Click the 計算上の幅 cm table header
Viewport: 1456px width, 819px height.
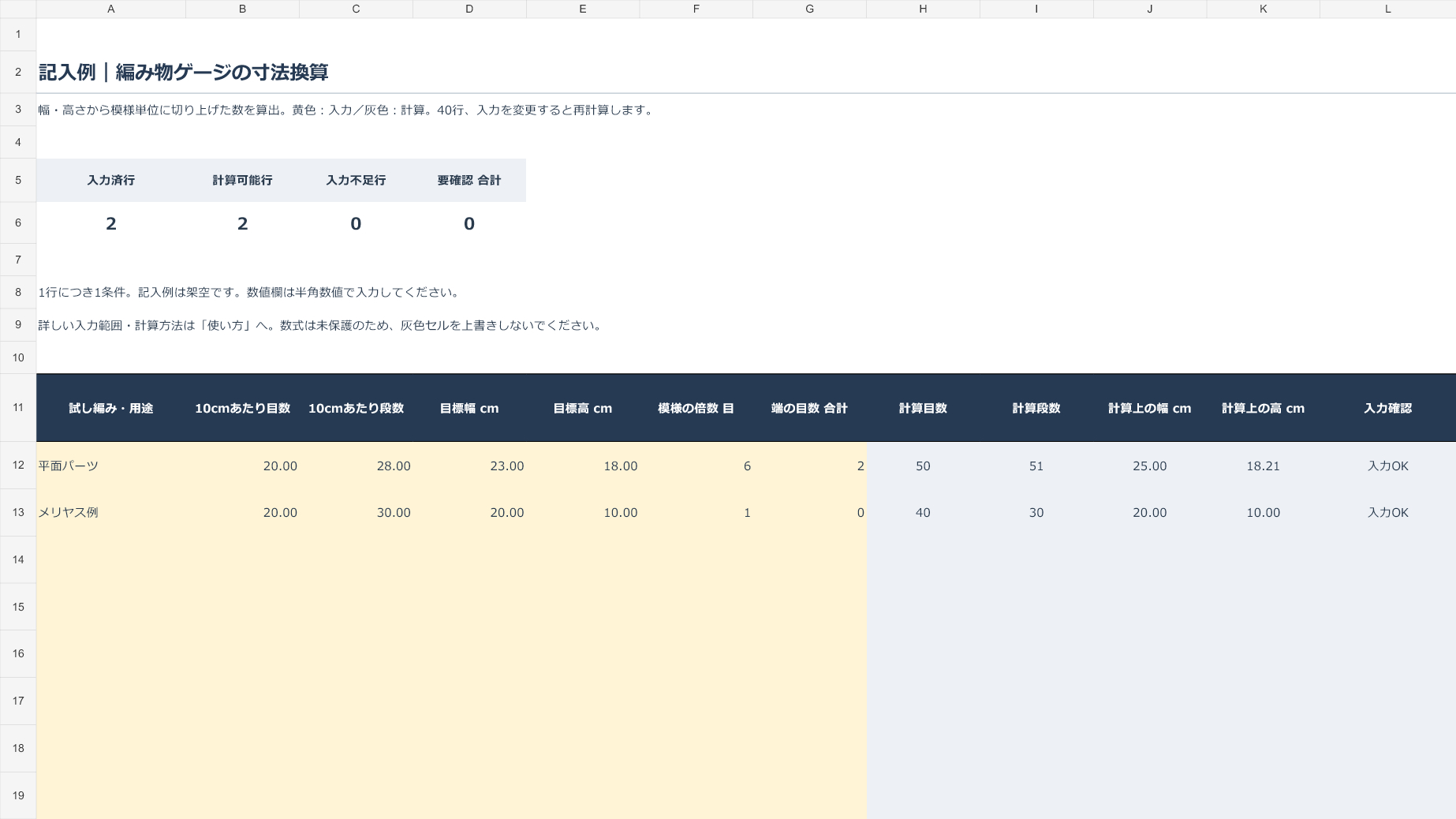coord(1149,409)
